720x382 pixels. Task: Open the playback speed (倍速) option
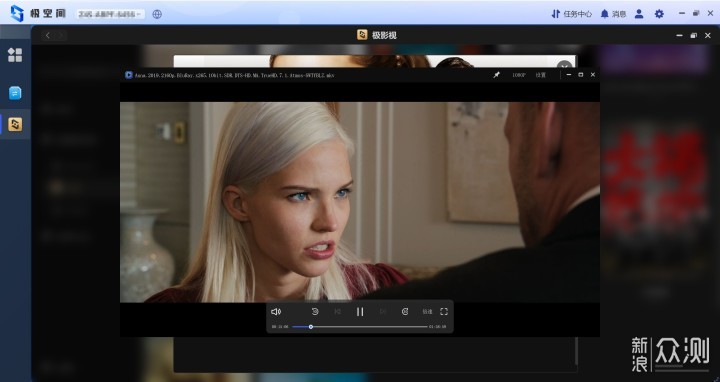[x=427, y=312]
